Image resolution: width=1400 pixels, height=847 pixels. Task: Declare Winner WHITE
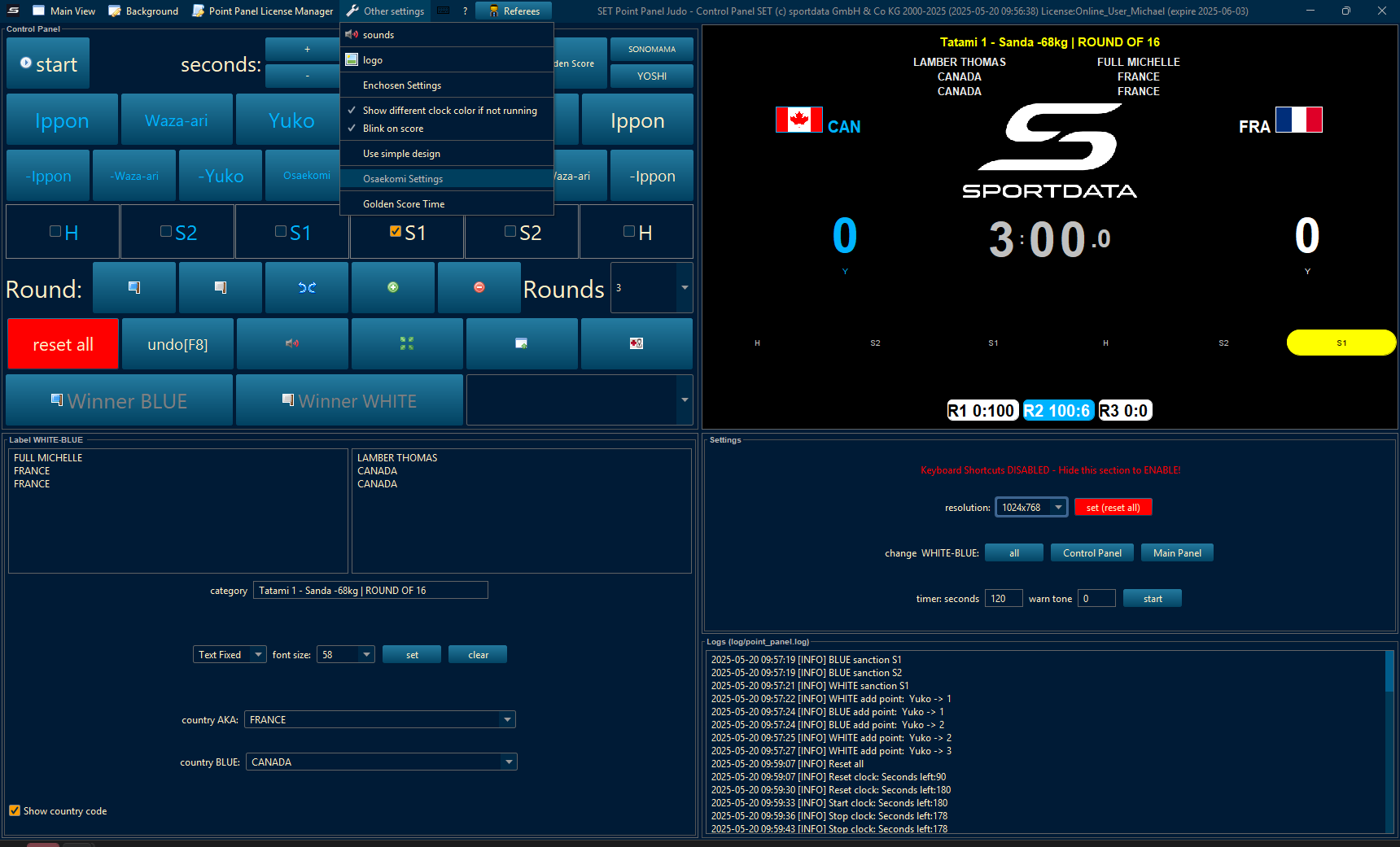(x=349, y=400)
